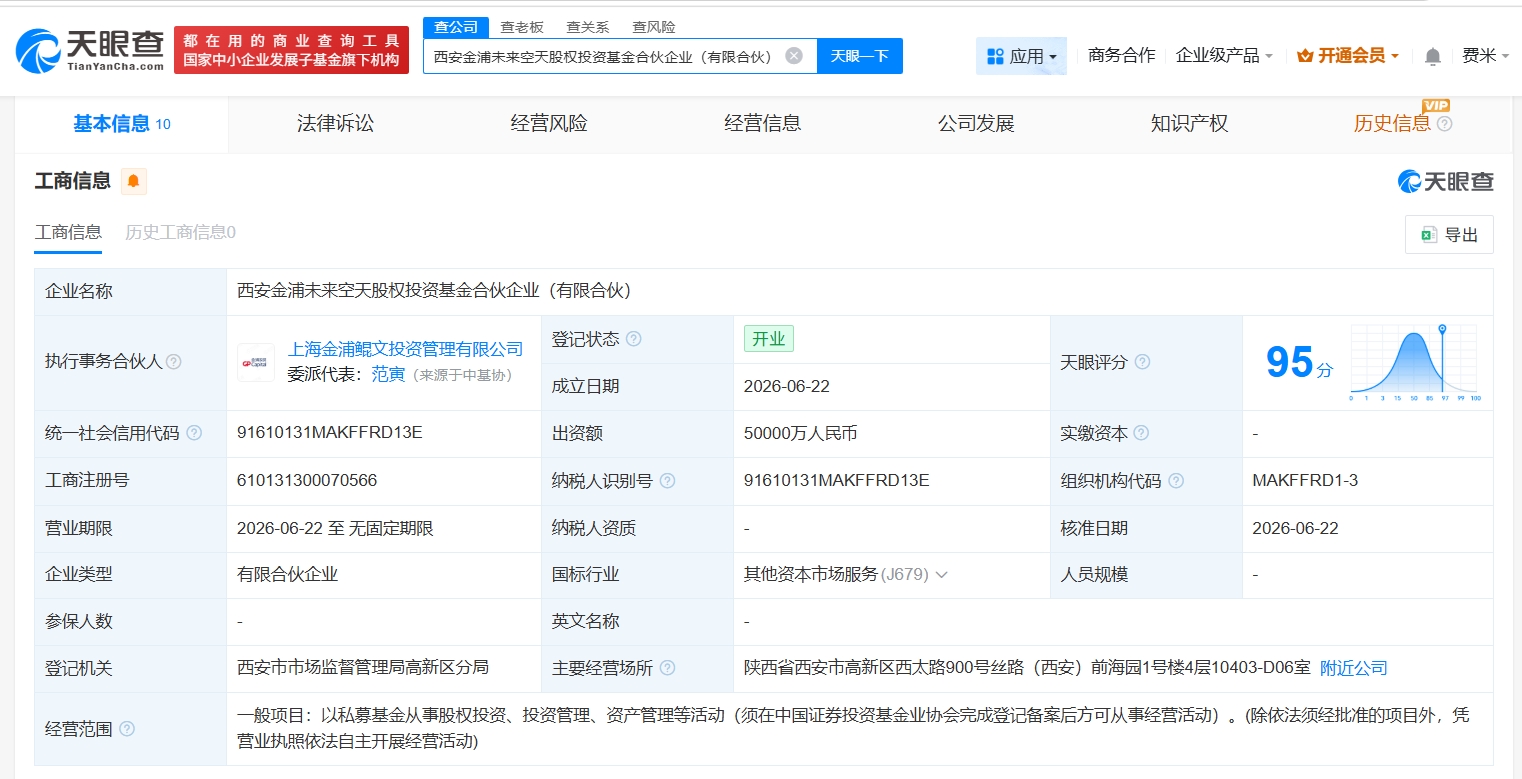Click the help icon next to 登记状态

(x=633, y=339)
